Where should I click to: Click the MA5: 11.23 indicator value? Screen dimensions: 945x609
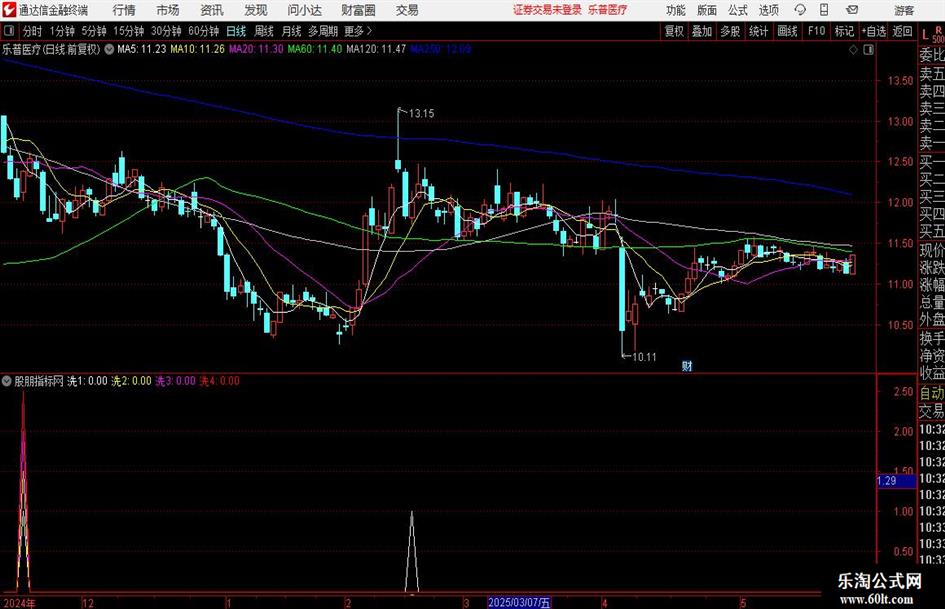coord(142,49)
